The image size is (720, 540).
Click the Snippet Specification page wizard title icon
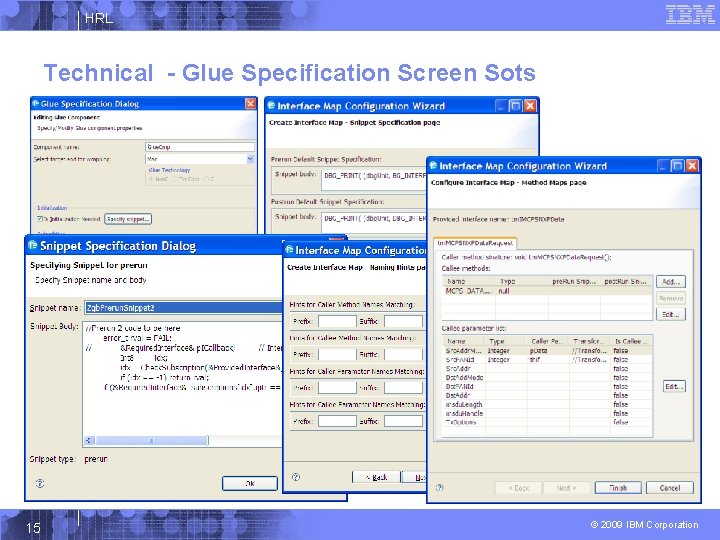point(271,106)
